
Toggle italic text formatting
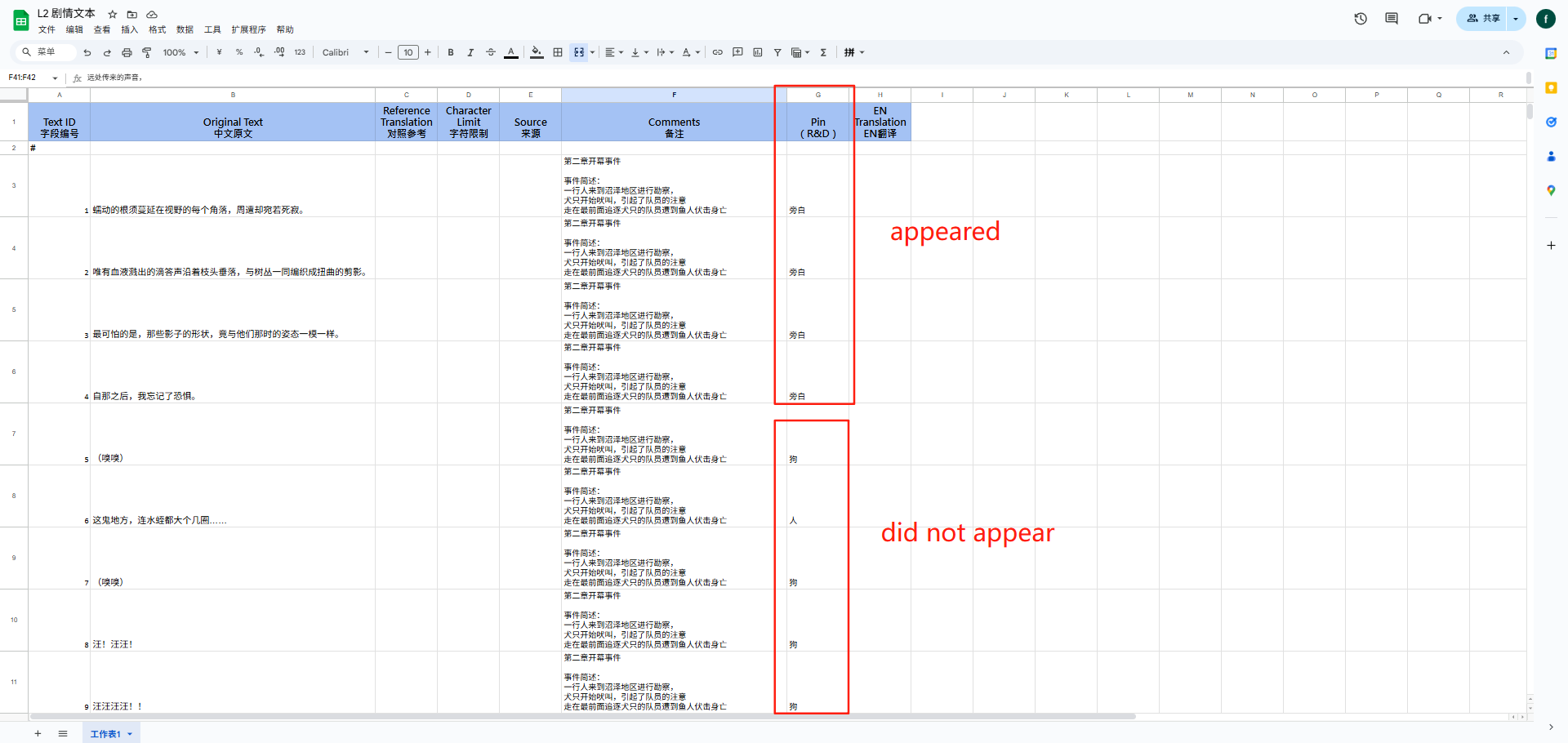(x=470, y=52)
